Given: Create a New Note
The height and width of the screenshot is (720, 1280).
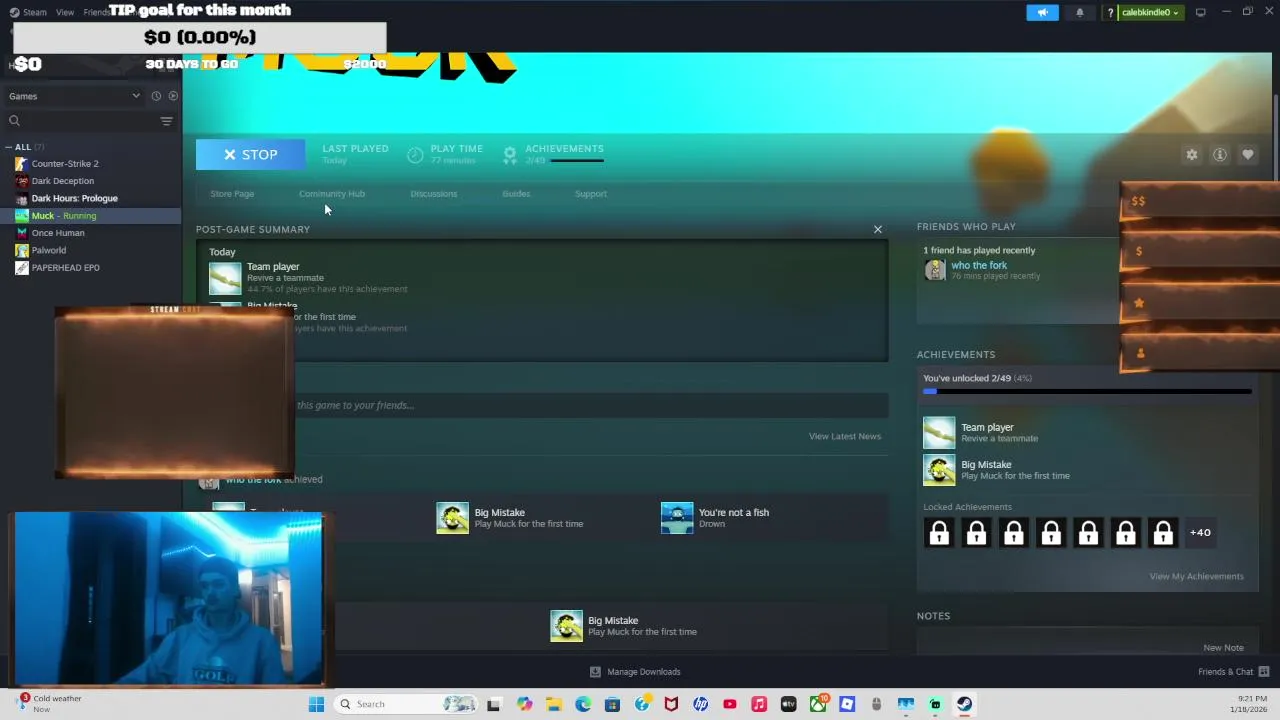Looking at the screenshot, I should [1224, 648].
